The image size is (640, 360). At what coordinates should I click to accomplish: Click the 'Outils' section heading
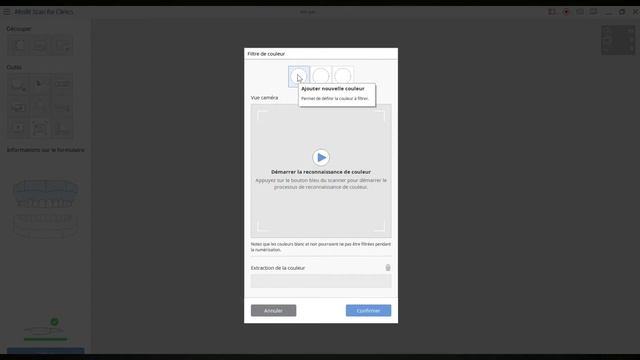point(14,67)
